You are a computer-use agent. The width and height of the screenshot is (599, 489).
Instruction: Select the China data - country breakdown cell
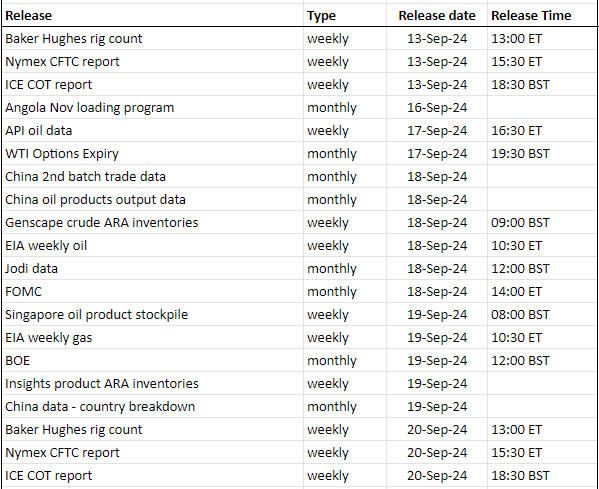click(152, 406)
